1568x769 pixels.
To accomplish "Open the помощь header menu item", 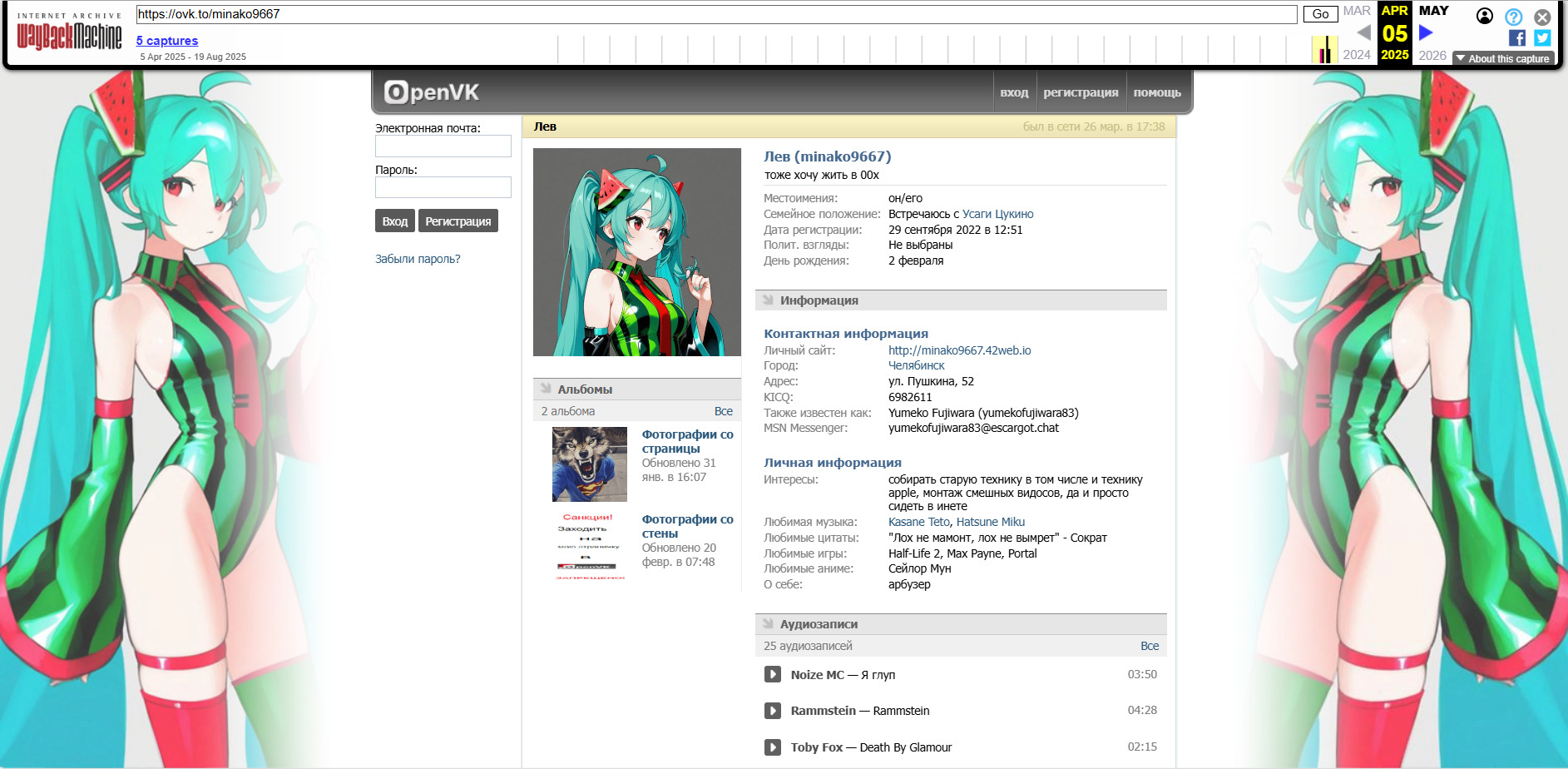I will 1157,92.
